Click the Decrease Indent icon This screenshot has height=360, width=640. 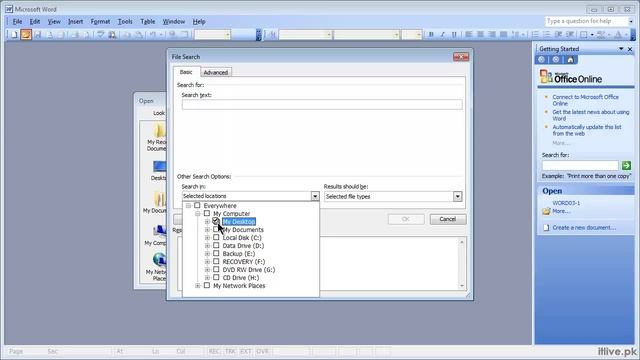point(558,35)
